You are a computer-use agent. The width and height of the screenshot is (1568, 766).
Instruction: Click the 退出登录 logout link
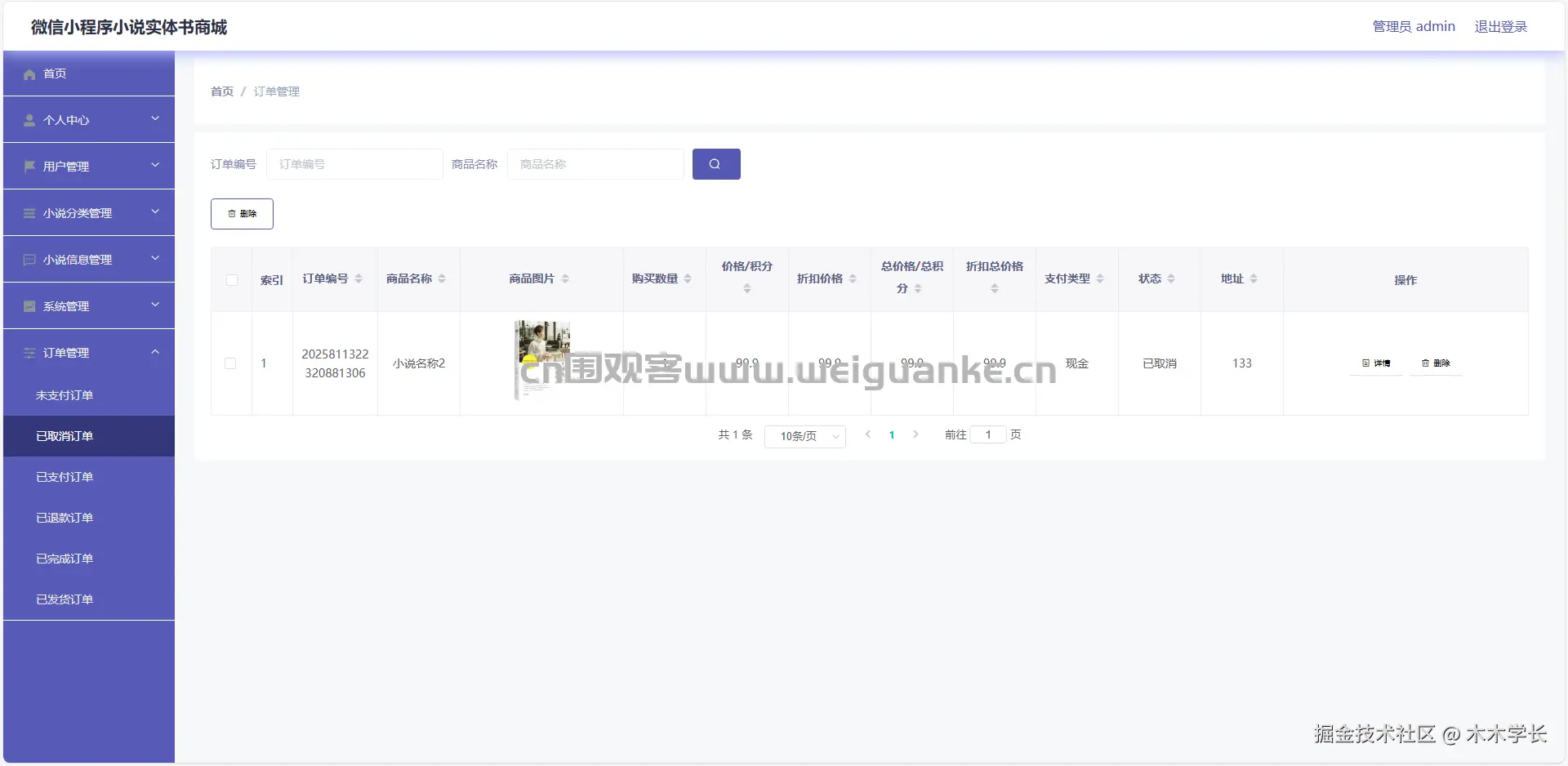(1500, 26)
